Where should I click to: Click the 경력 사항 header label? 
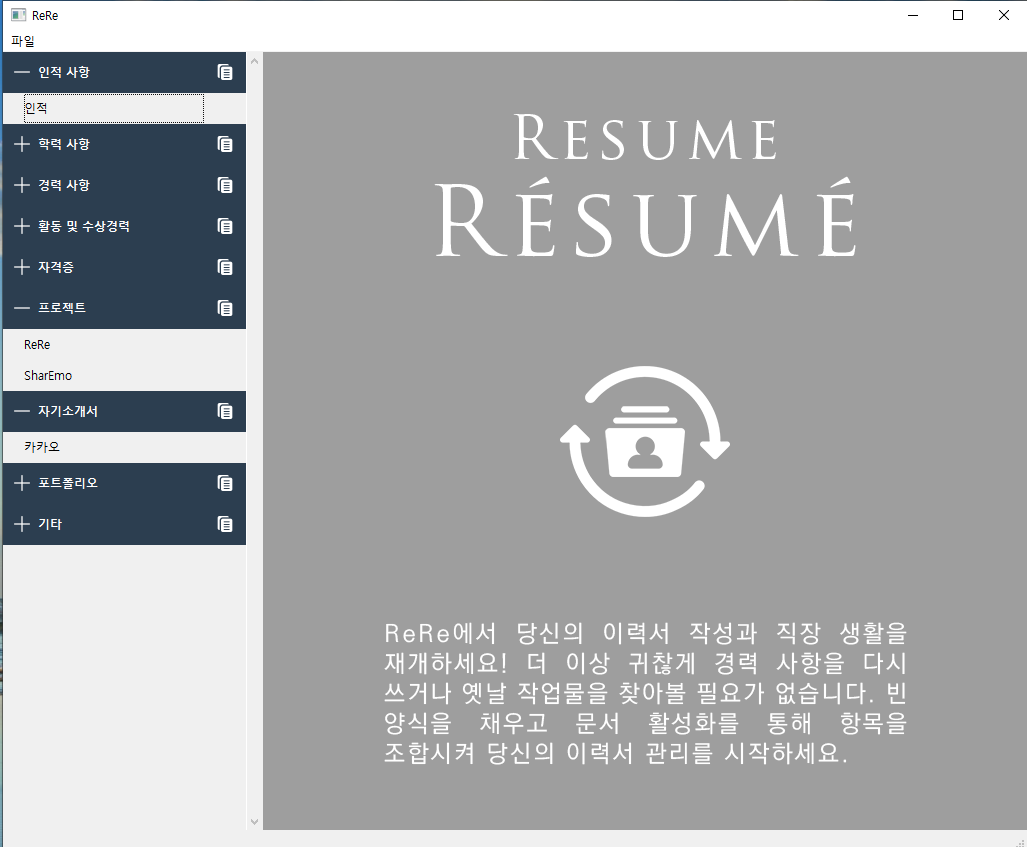click(x=64, y=185)
